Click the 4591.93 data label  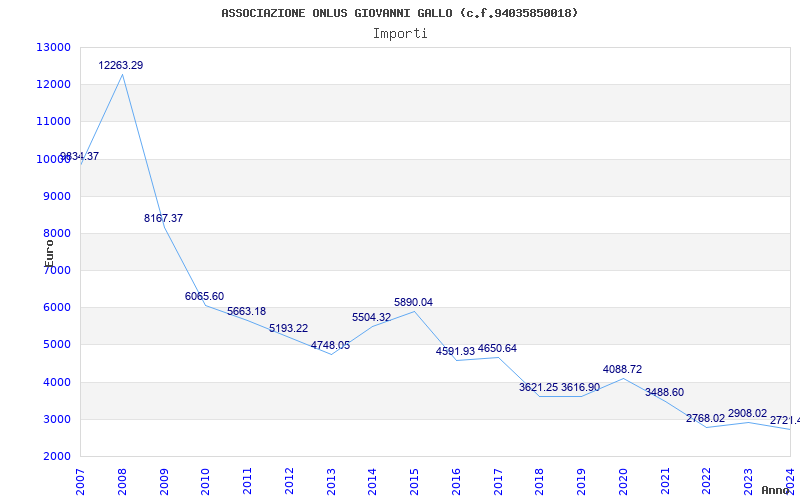pos(455,351)
